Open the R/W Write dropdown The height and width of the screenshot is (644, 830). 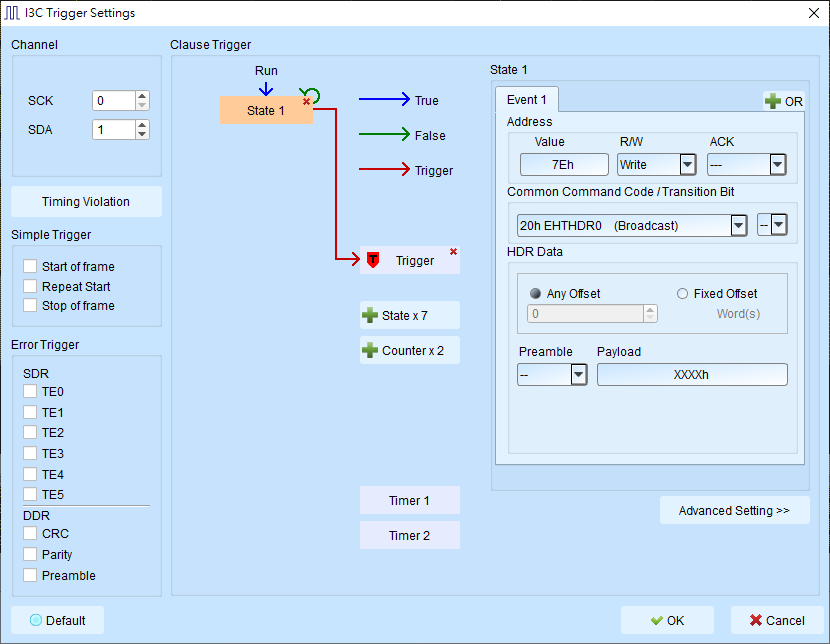tap(688, 165)
